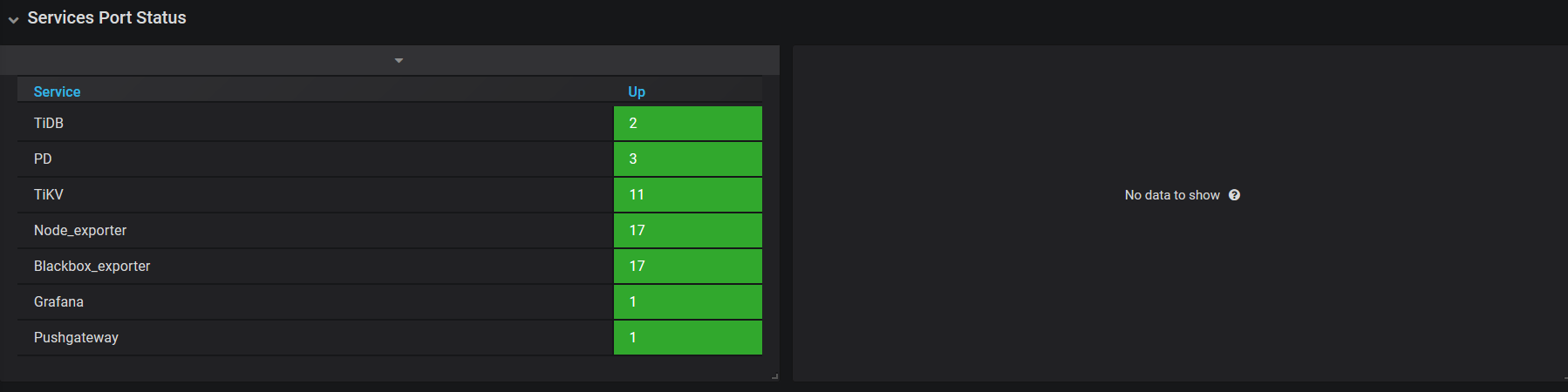Select the PD service cell

coord(43,159)
